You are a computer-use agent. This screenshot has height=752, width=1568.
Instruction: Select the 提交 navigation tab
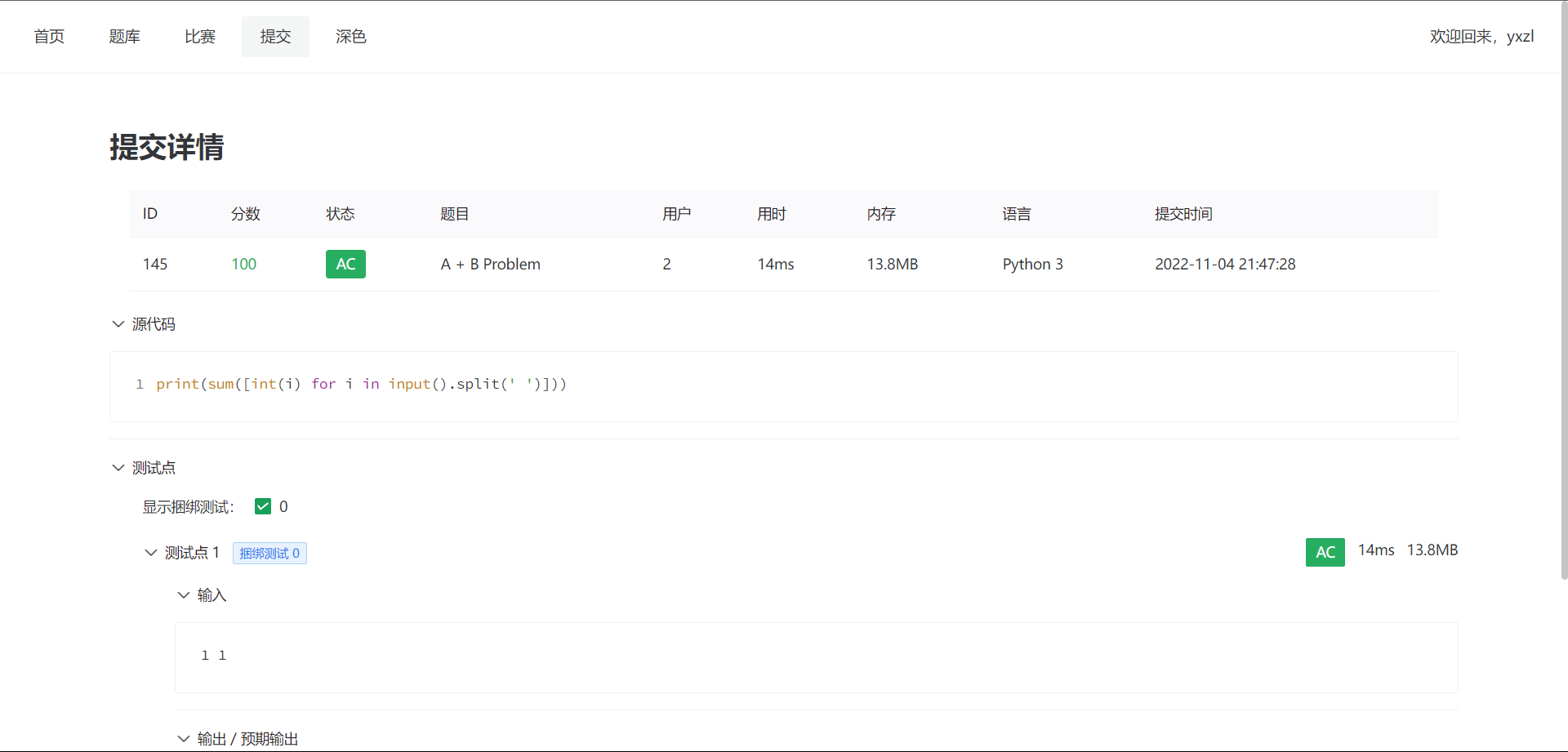pos(275,37)
